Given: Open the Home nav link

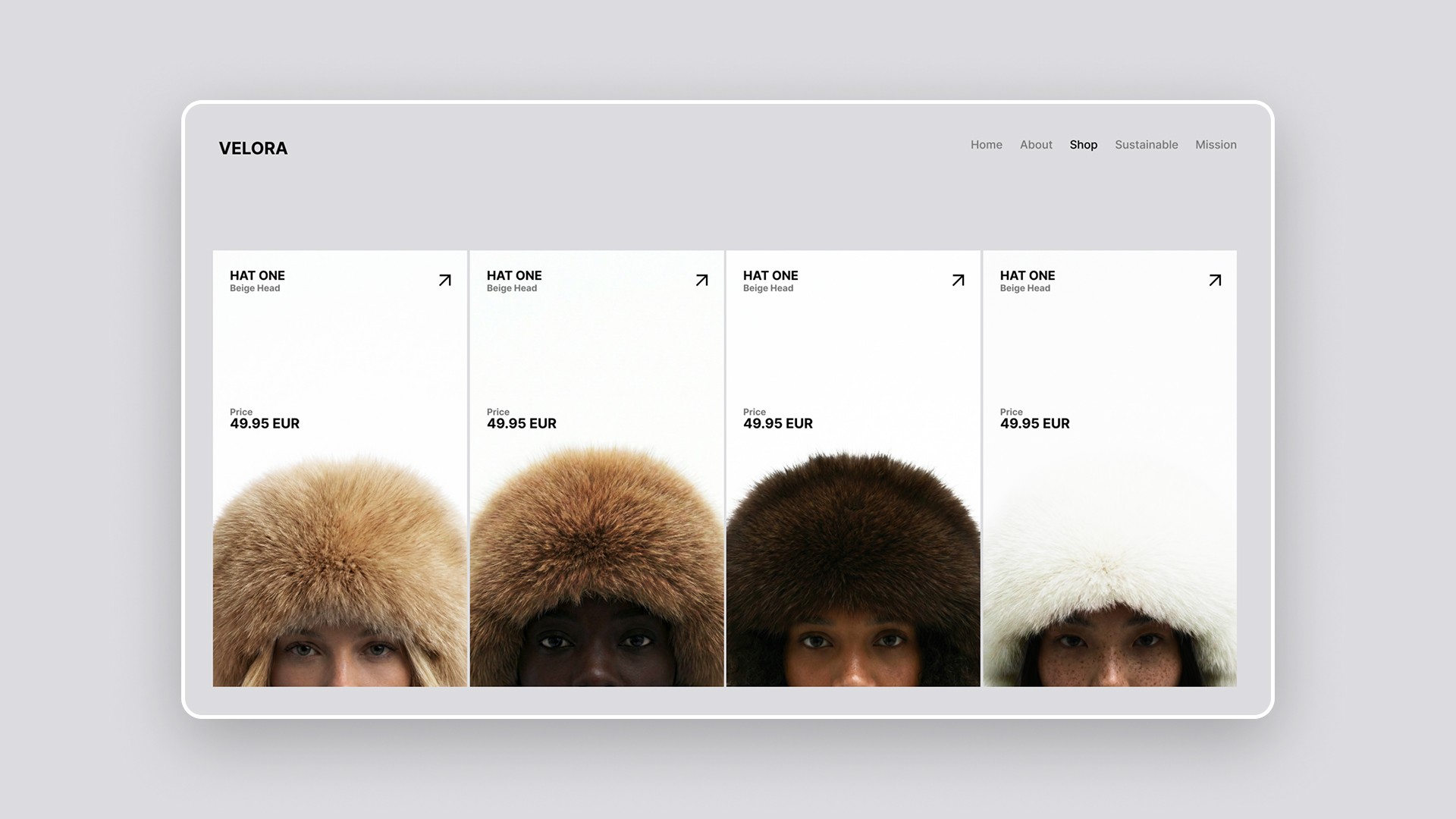Looking at the screenshot, I should point(986,145).
